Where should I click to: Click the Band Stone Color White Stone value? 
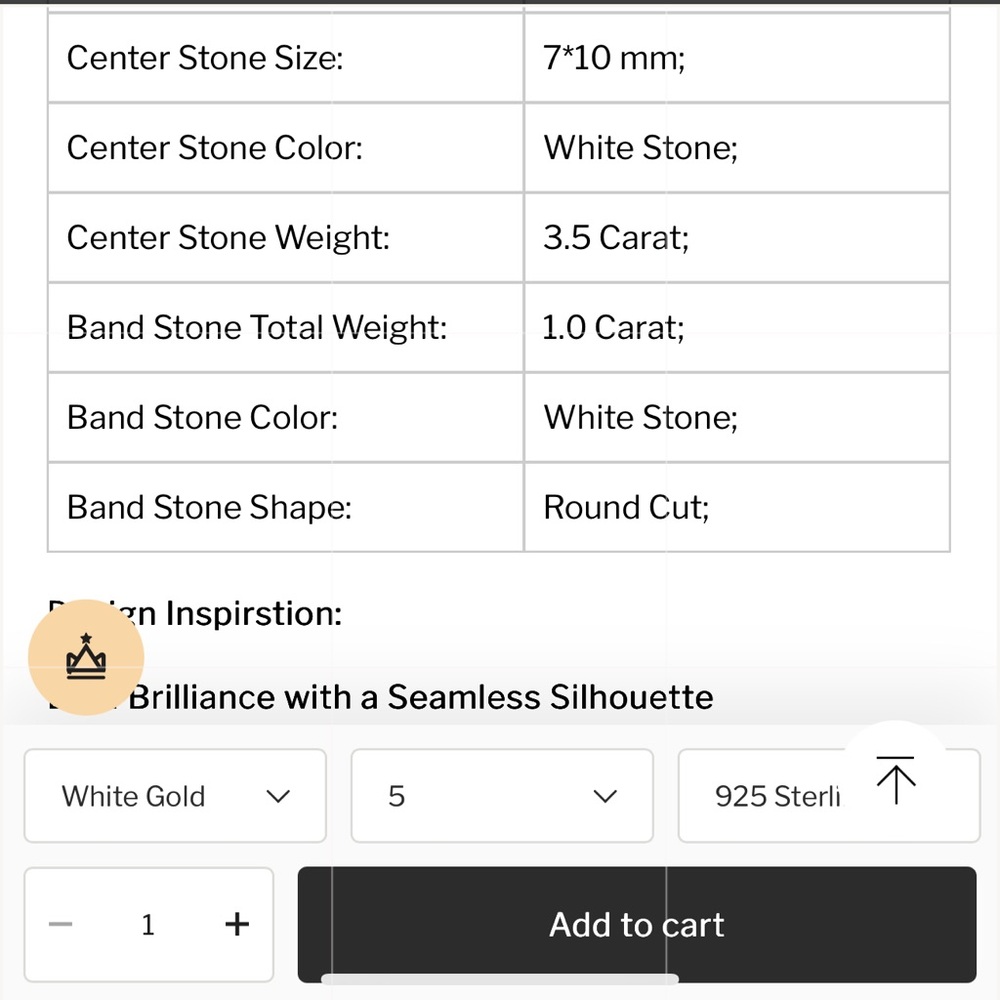click(640, 418)
